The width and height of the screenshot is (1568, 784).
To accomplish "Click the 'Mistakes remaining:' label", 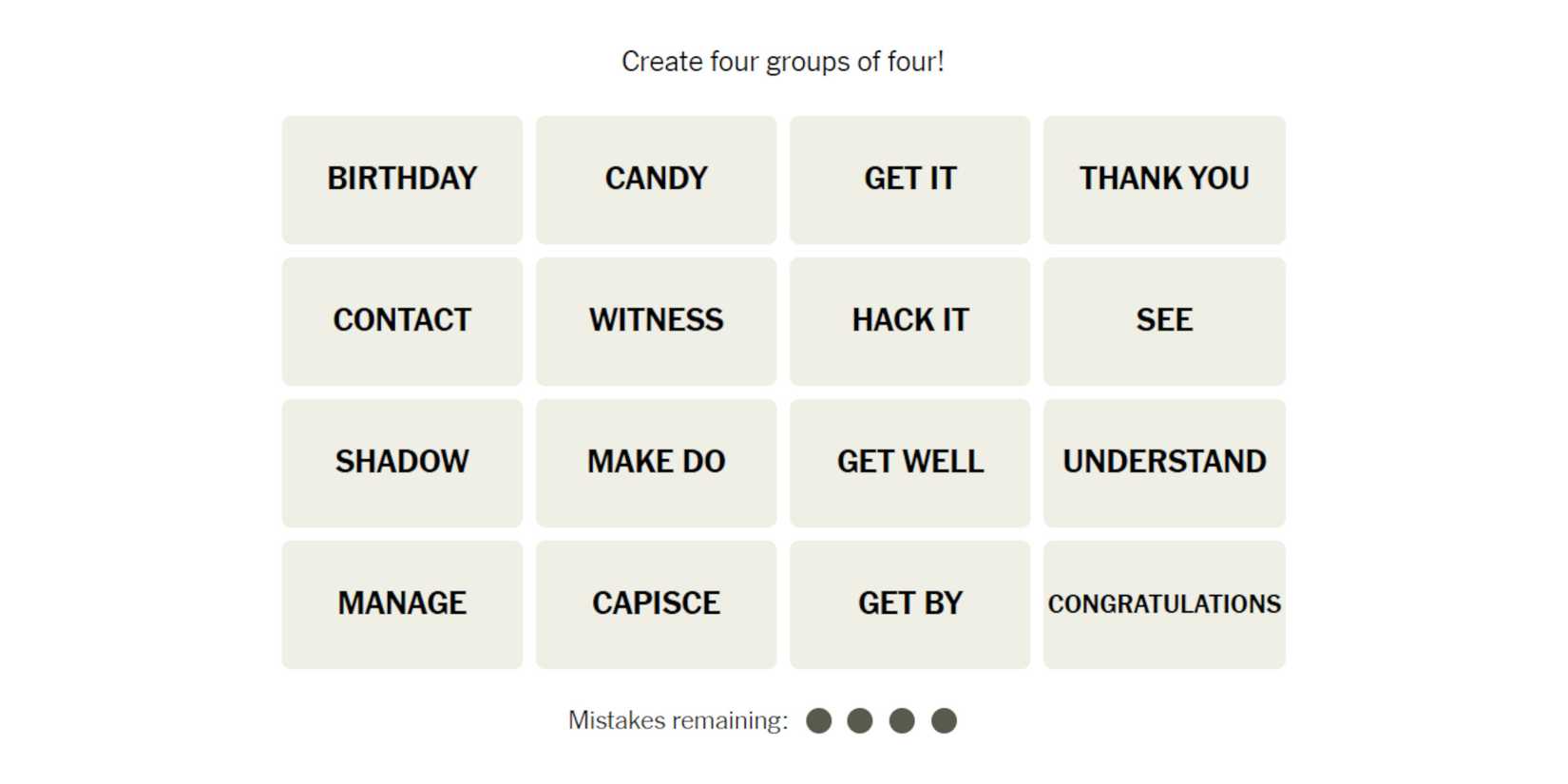I will 678,721.
